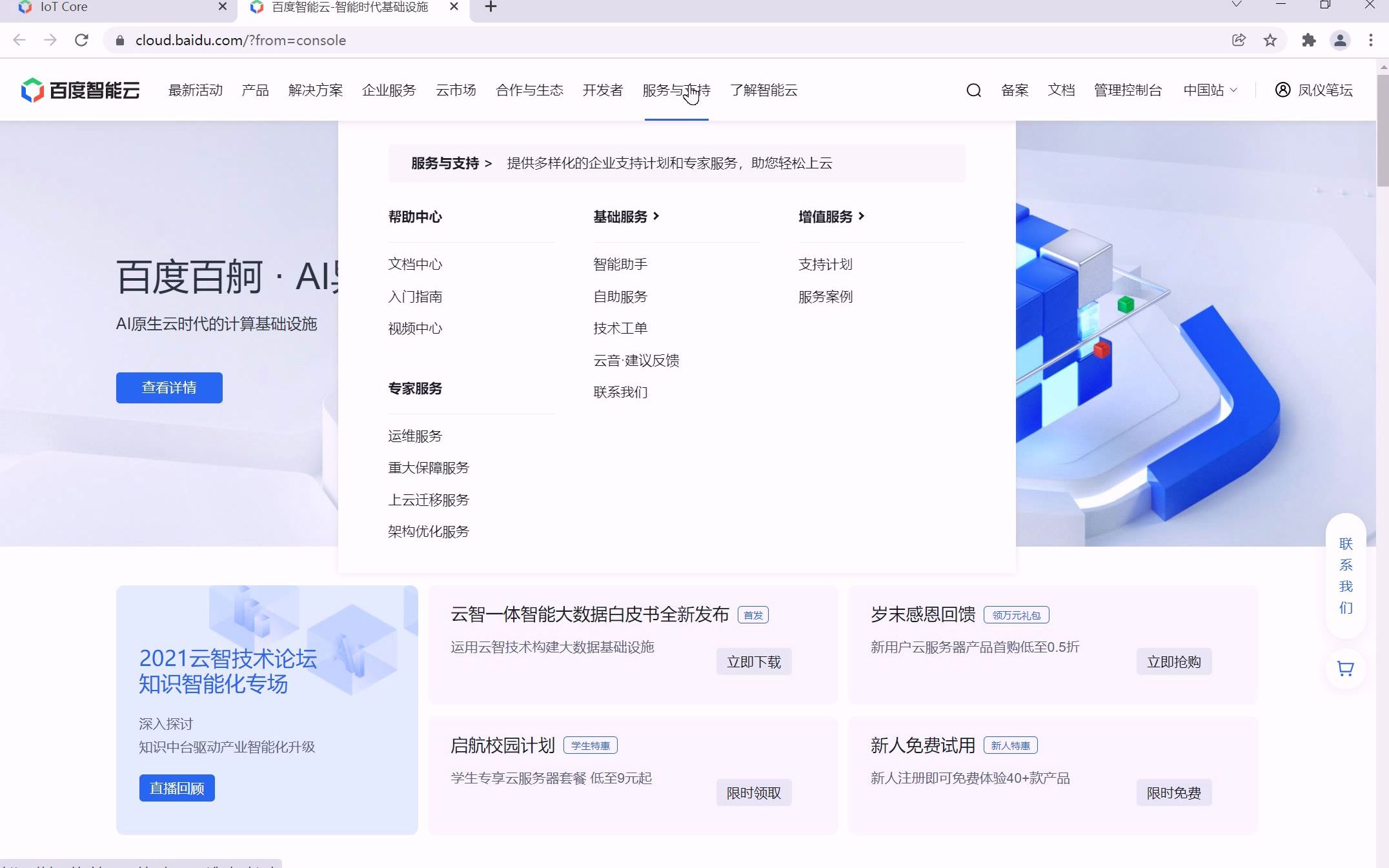Open the 产品 nav menu

tap(255, 90)
